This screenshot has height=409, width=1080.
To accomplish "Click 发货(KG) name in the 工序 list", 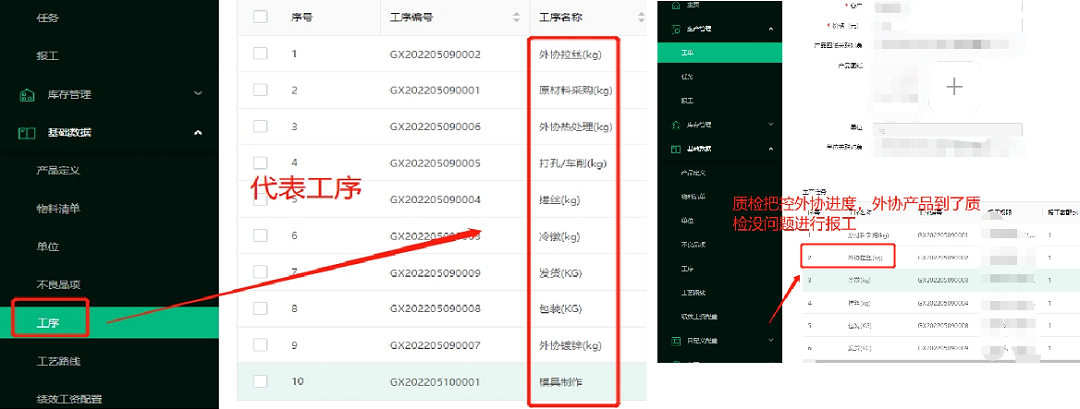I will point(561,273).
